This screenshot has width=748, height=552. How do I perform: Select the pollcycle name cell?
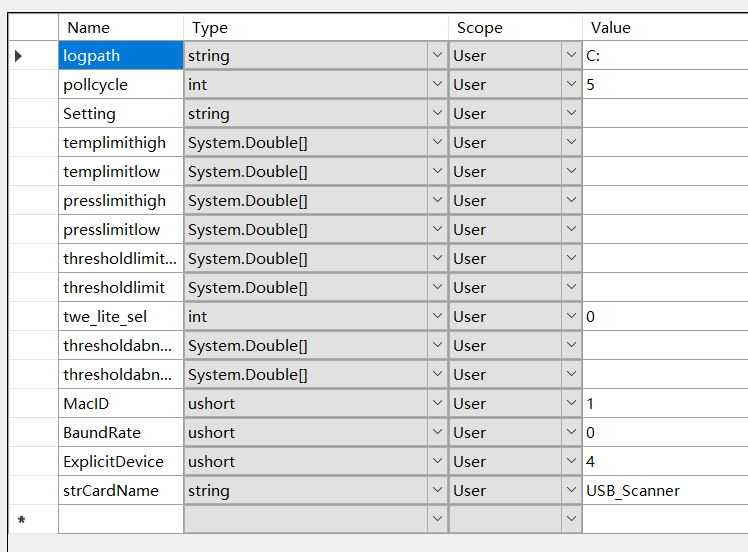click(121, 84)
